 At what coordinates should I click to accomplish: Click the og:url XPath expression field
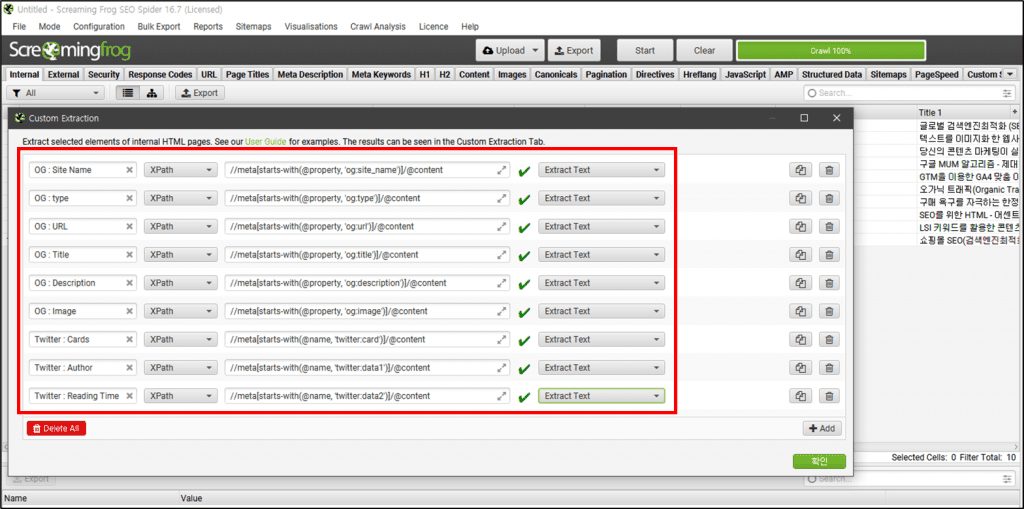click(367, 226)
